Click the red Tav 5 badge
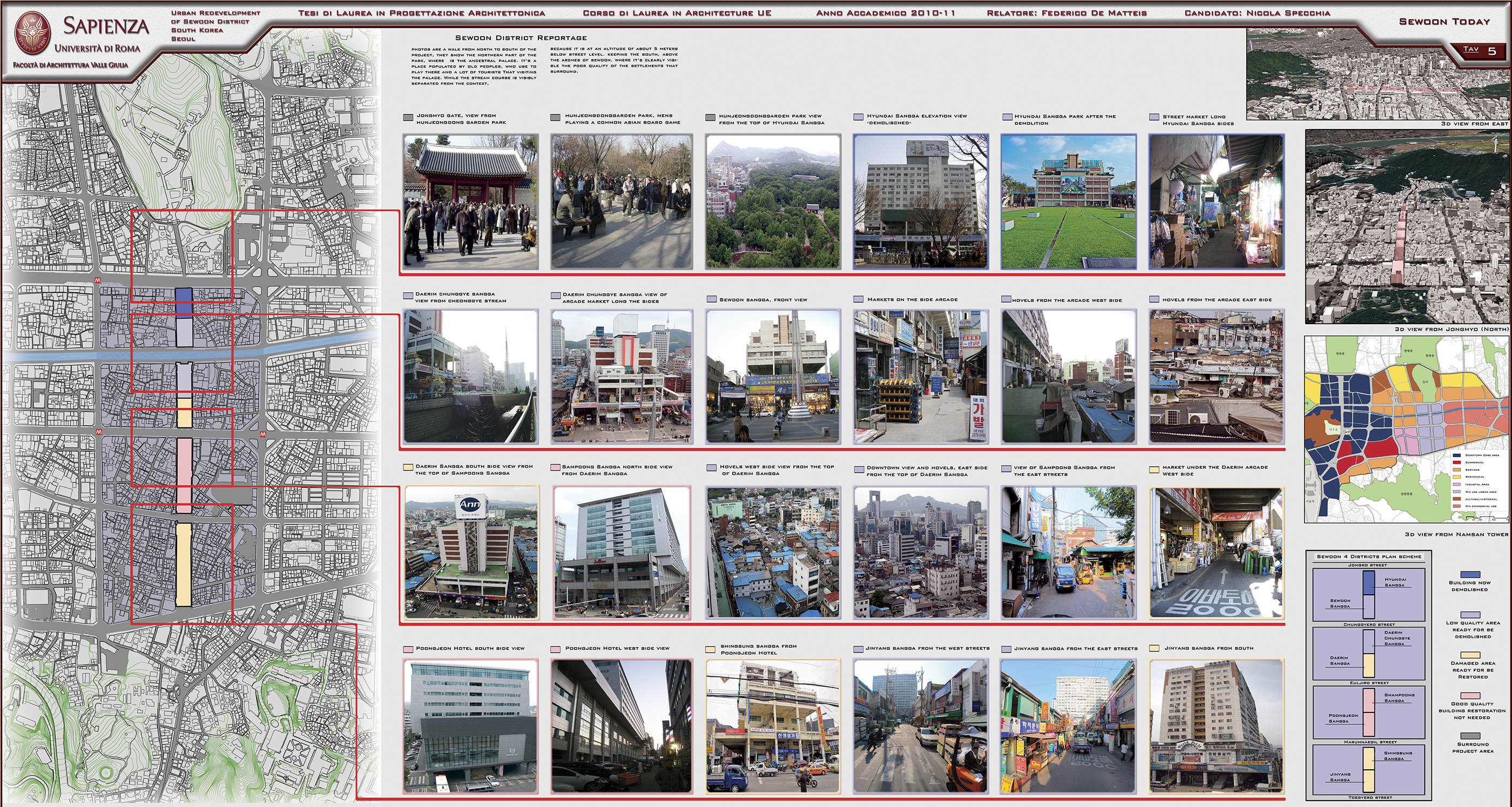 click(x=1479, y=51)
